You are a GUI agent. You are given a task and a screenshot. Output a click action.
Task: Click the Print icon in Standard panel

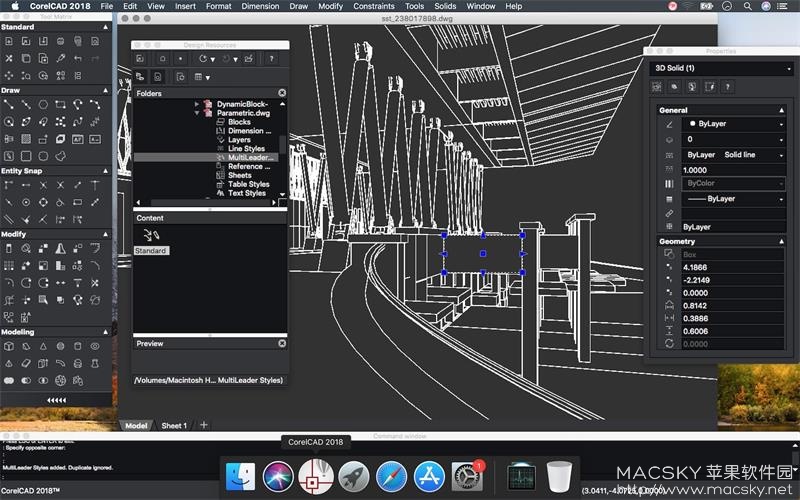60,41
